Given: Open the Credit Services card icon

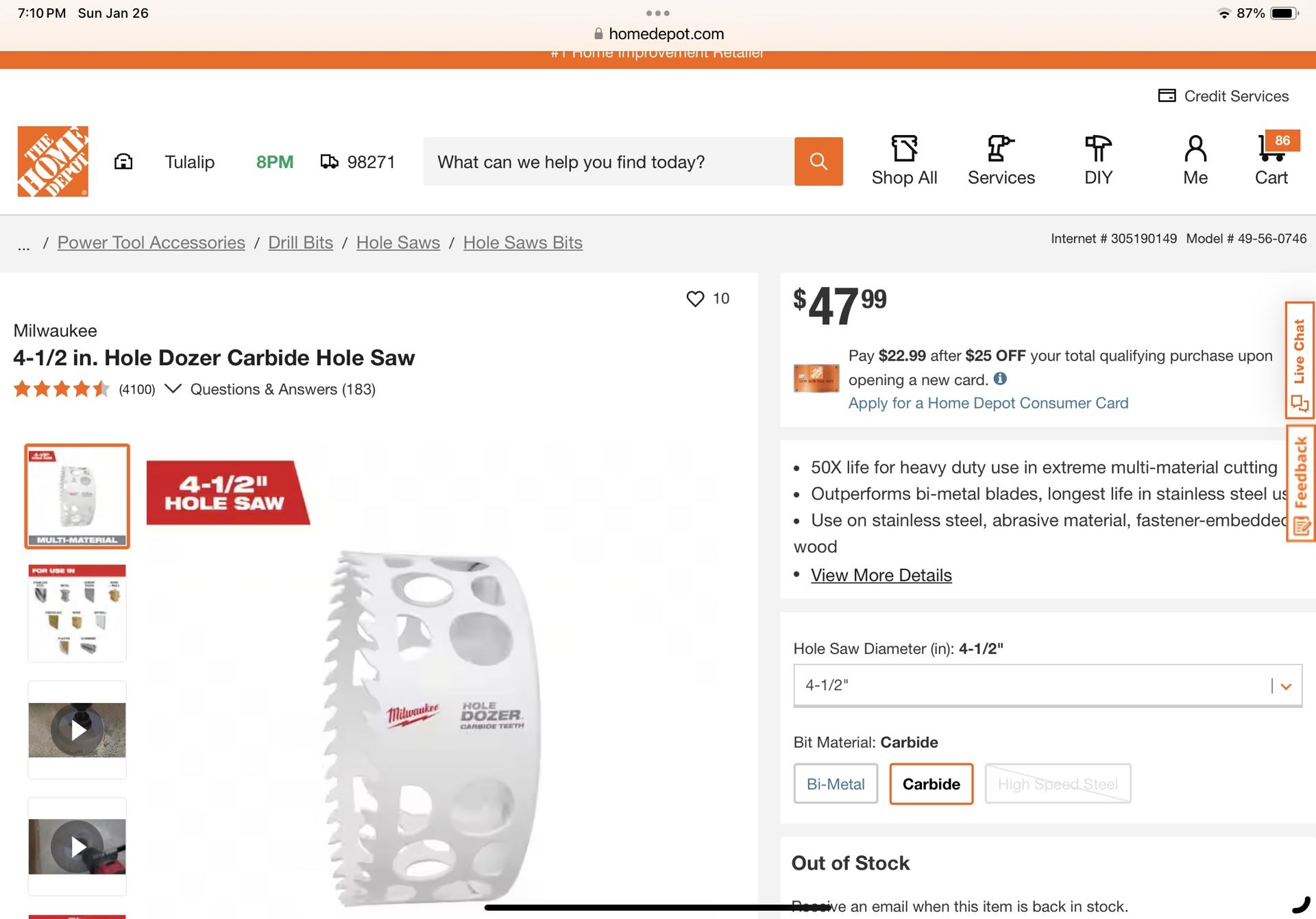Looking at the screenshot, I should point(1167,96).
